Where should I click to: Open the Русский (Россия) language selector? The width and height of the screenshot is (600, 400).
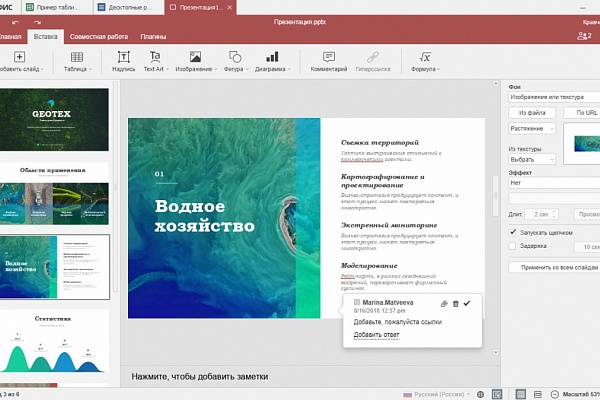tap(437, 394)
